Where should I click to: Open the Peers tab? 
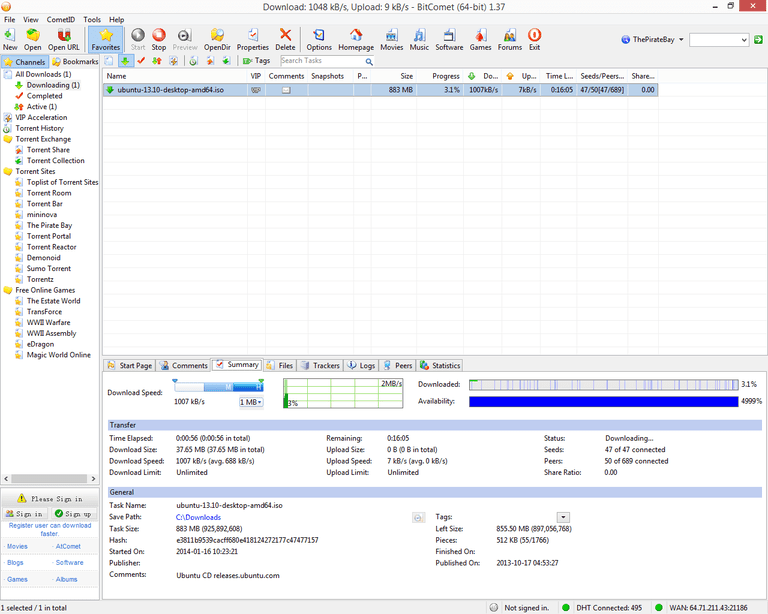(x=398, y=365)
